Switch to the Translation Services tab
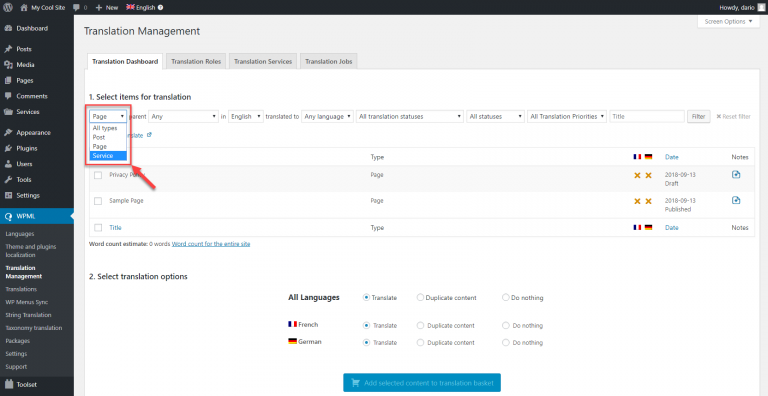The image size is (768, 396). pyautogui.click(x=263, y=62)
